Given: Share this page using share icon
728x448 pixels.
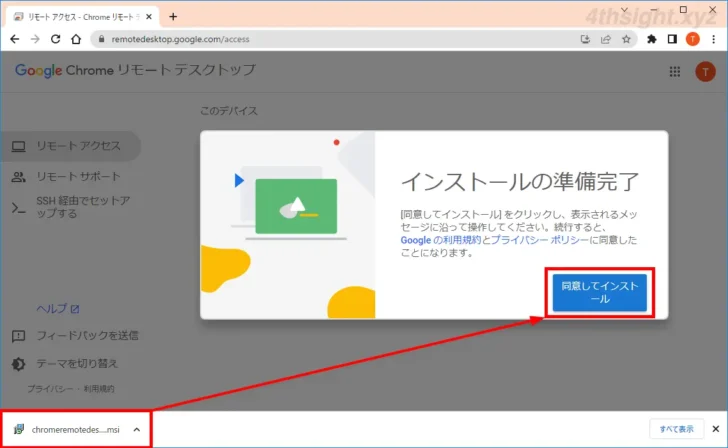Looking at the screenshot, I should pyautogui.click(x=606, y=39).
